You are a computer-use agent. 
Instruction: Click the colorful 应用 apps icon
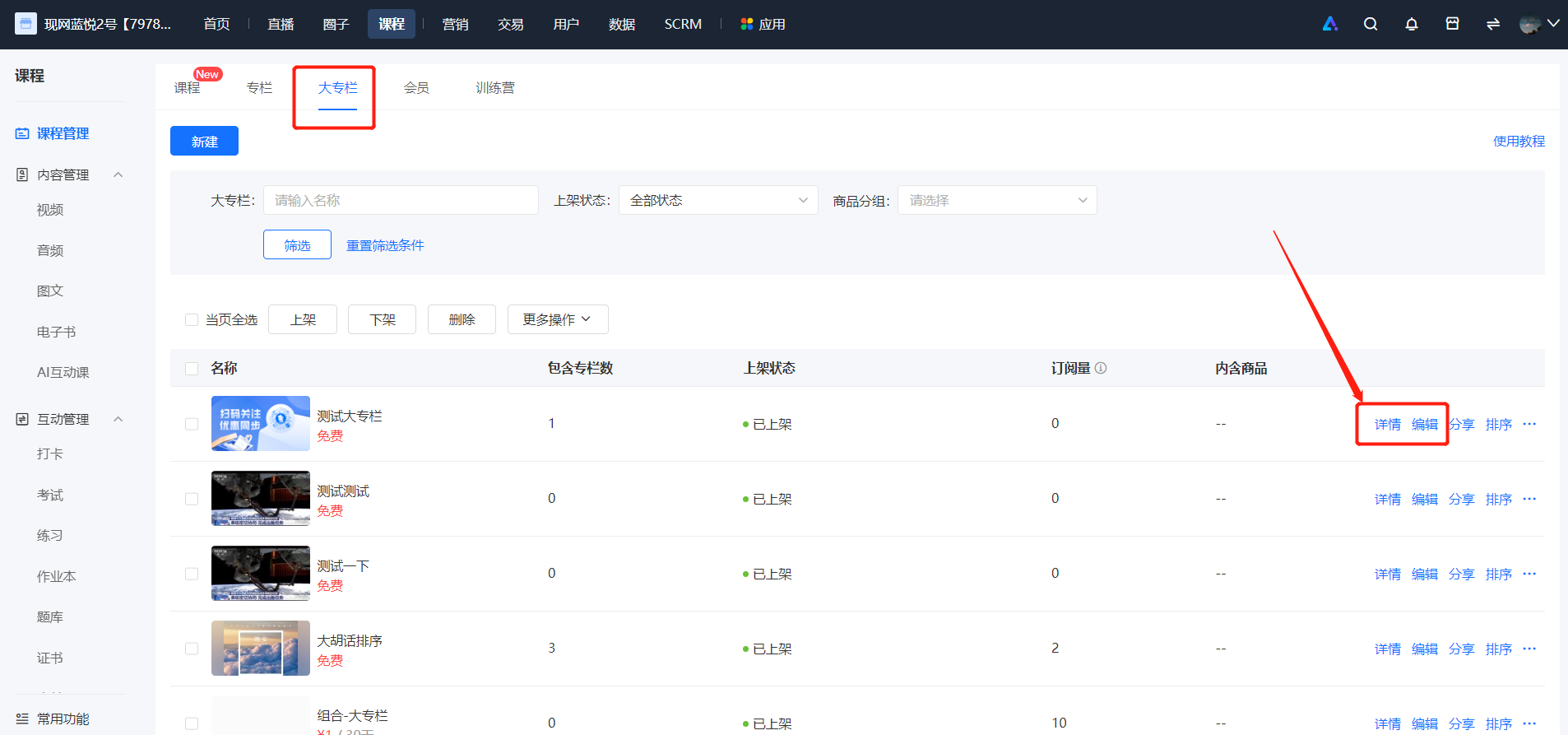[747, 24]
